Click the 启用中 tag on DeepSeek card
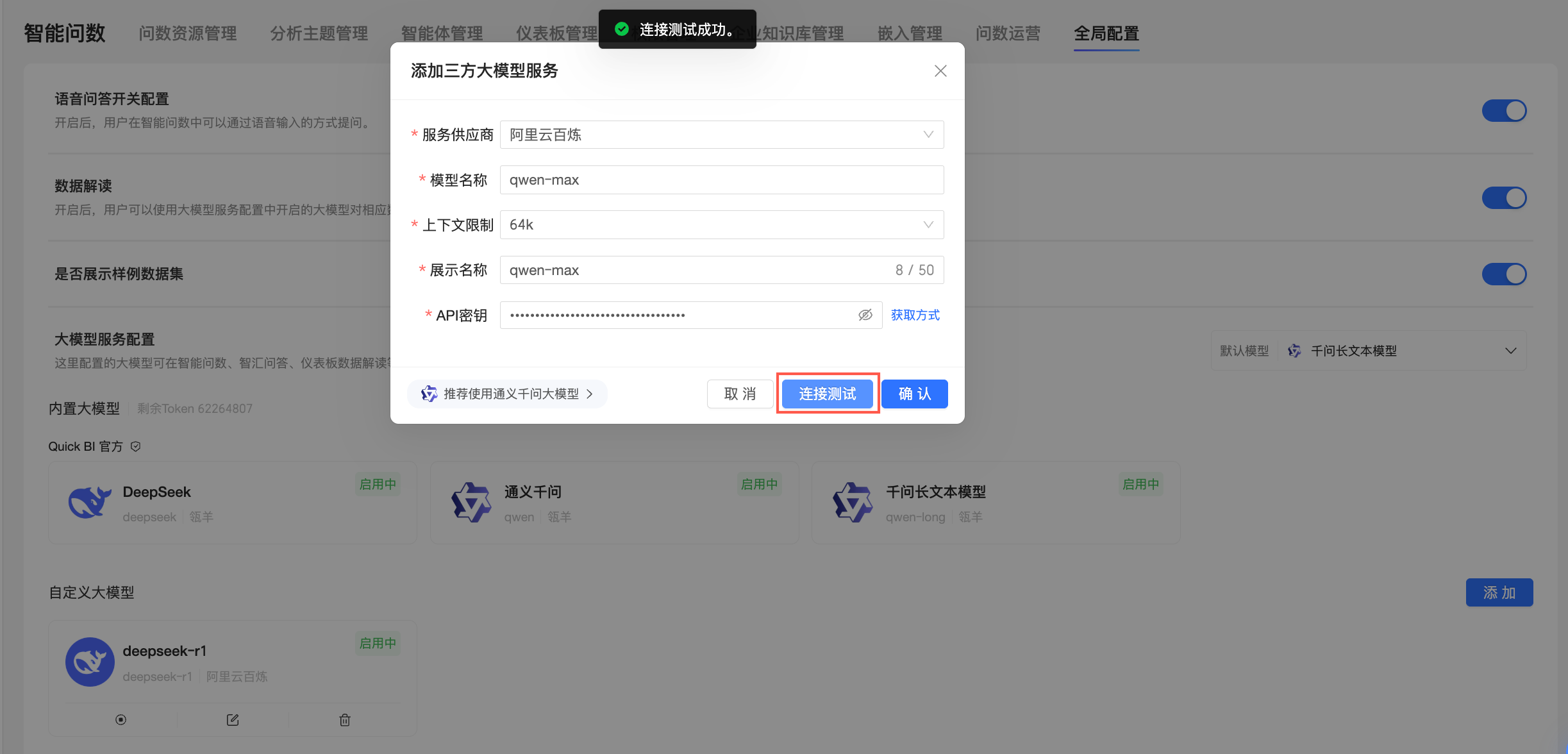The height and width of the screenshot is (754, 1568). tap(378, 484)
